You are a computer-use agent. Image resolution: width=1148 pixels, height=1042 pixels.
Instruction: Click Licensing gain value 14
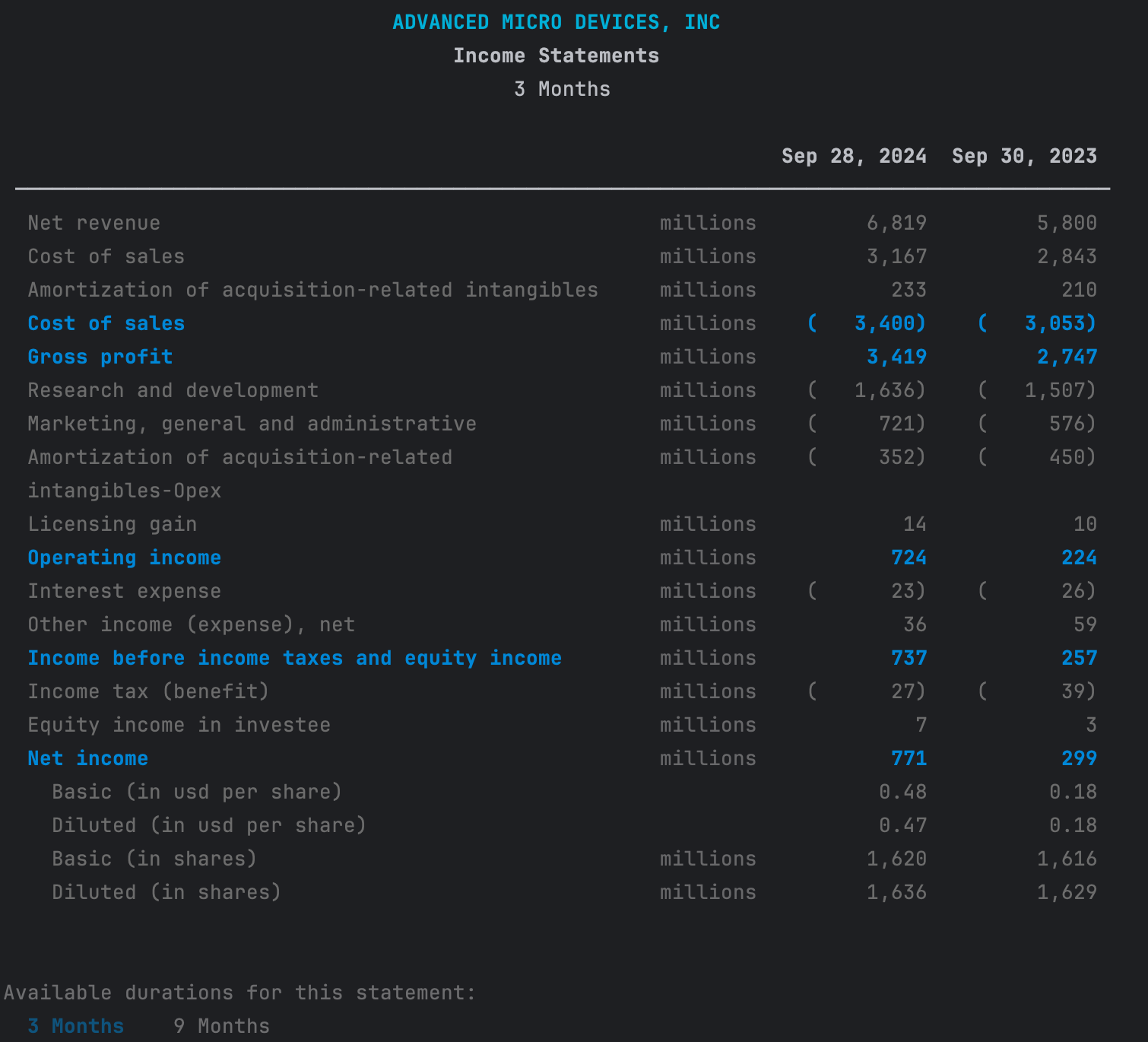point(915,524)
